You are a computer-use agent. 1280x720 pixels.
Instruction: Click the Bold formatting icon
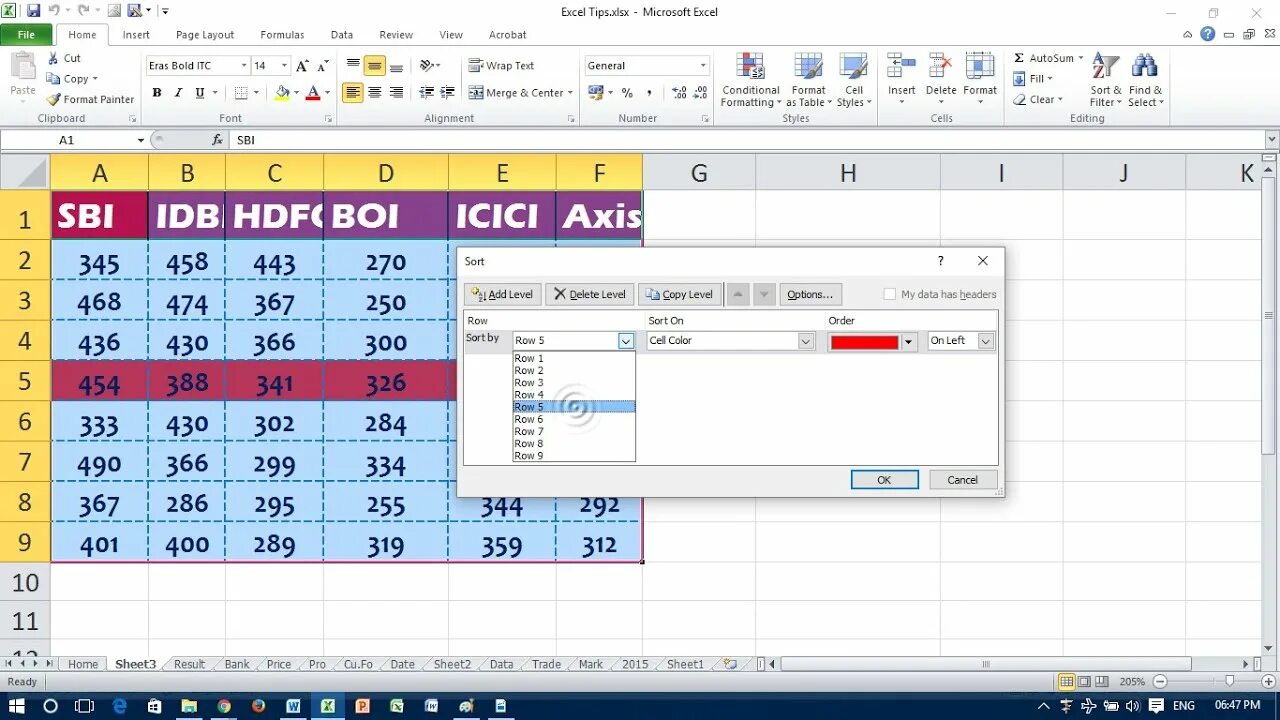157,93
